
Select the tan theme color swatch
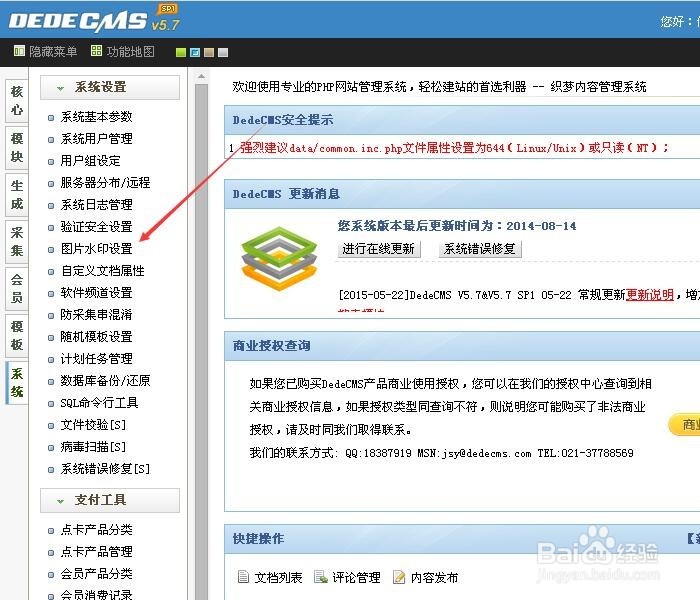pyautogui.click(x=208, y=52)
